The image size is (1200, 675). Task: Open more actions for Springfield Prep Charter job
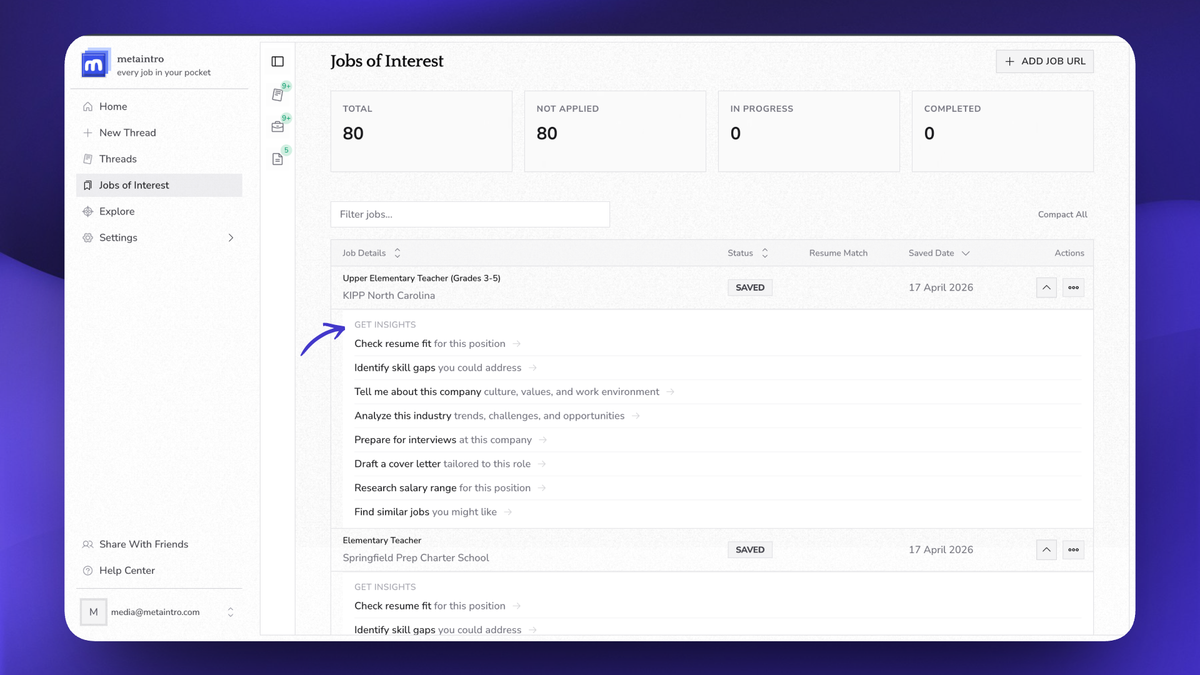[x=1073, y=550]
